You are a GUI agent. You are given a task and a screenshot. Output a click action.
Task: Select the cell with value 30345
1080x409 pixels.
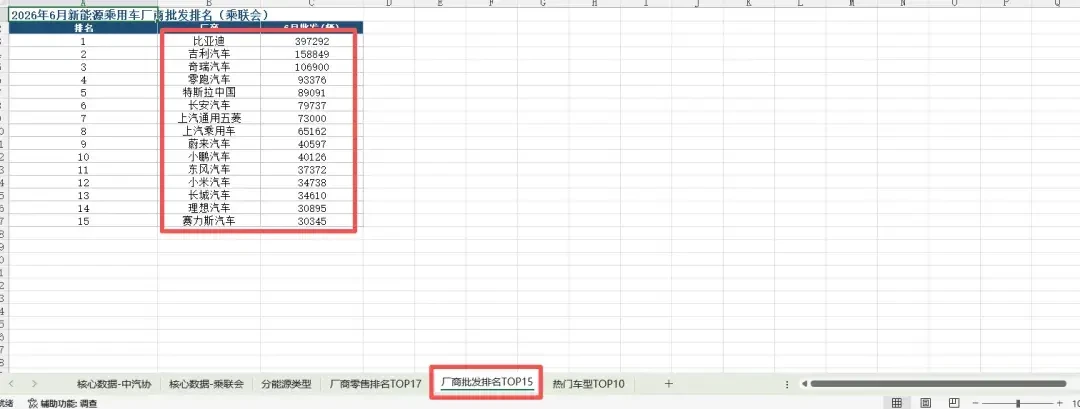(x=311, y=221)
